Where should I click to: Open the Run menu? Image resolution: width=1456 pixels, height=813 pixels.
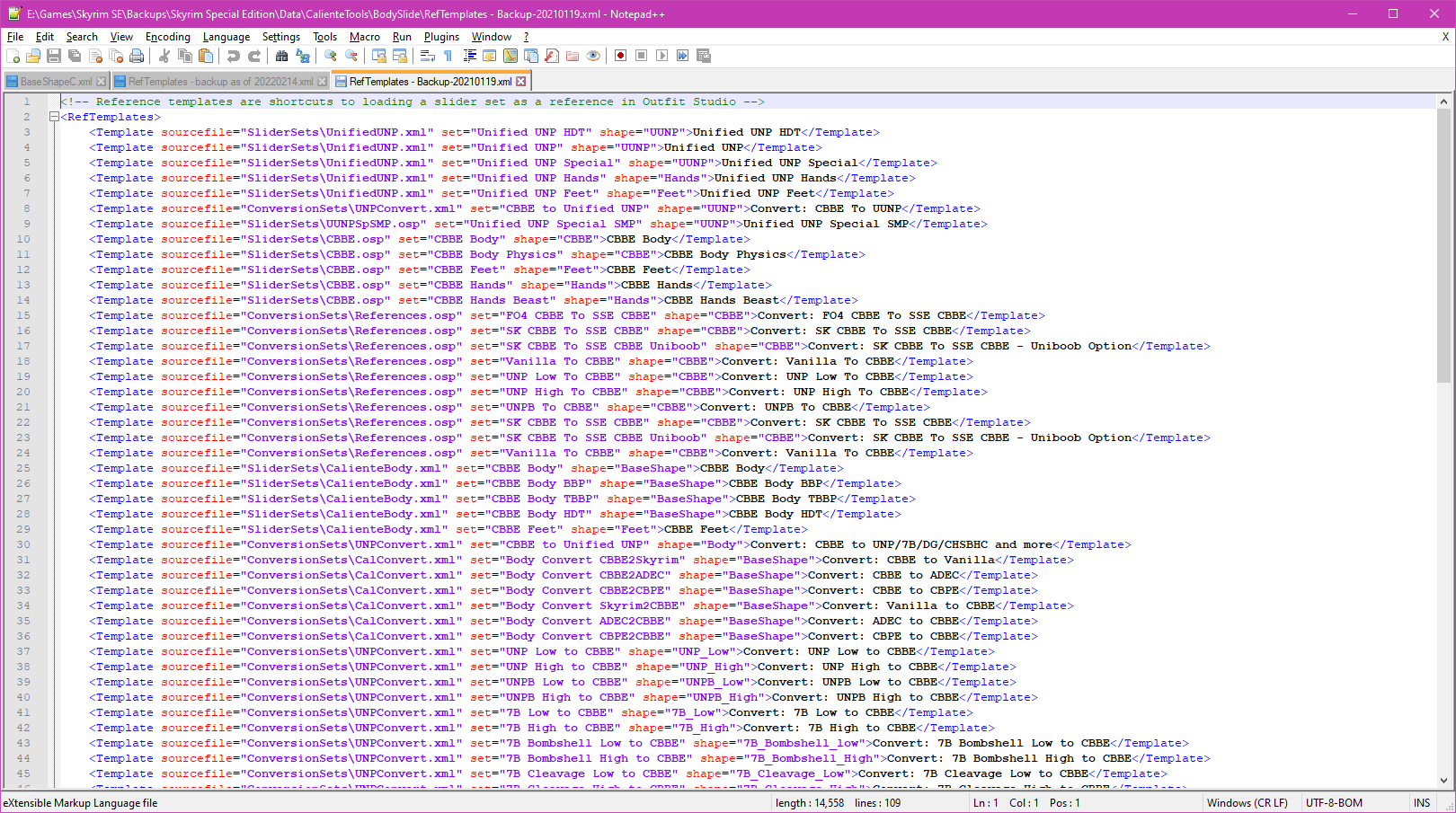pyautogui.click(x=402, y=37)
